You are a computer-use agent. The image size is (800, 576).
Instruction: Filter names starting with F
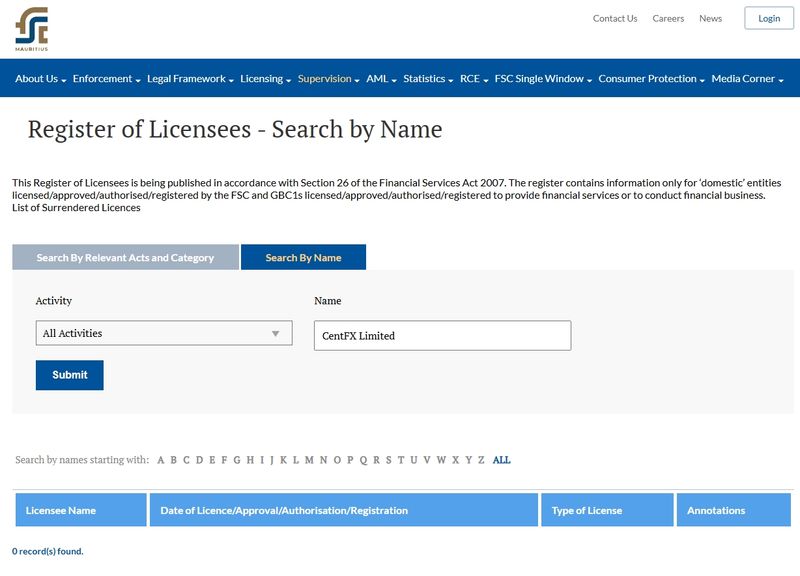(224, 460)
